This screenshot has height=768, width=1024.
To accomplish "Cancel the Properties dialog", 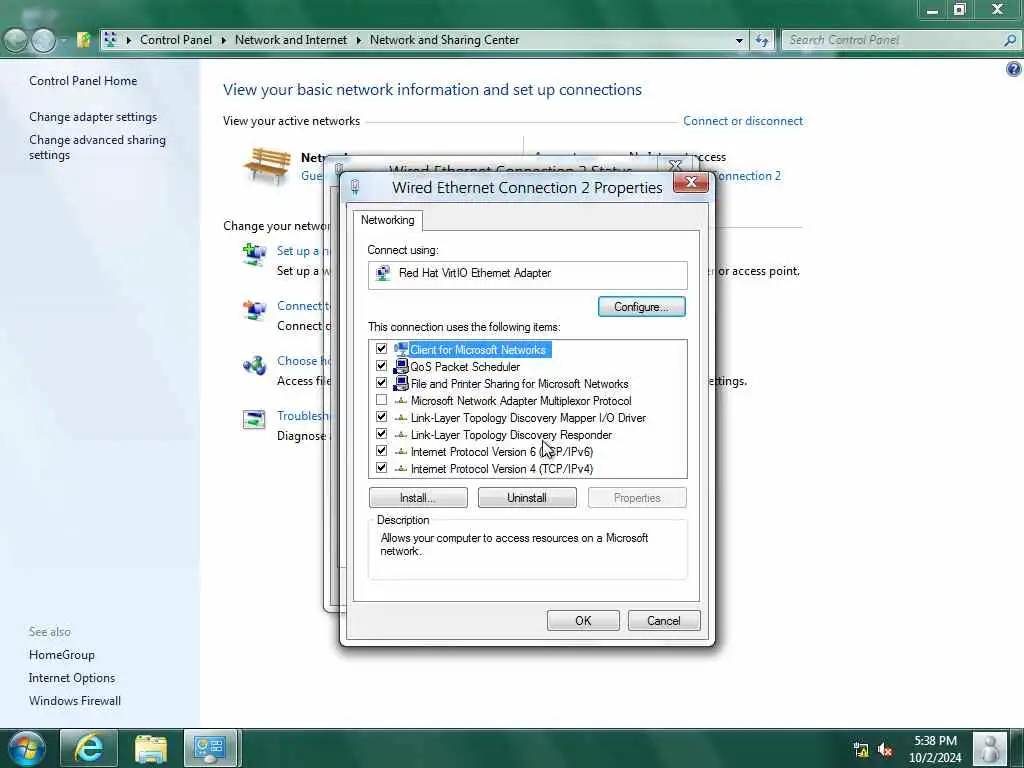I will coord(664,620).
